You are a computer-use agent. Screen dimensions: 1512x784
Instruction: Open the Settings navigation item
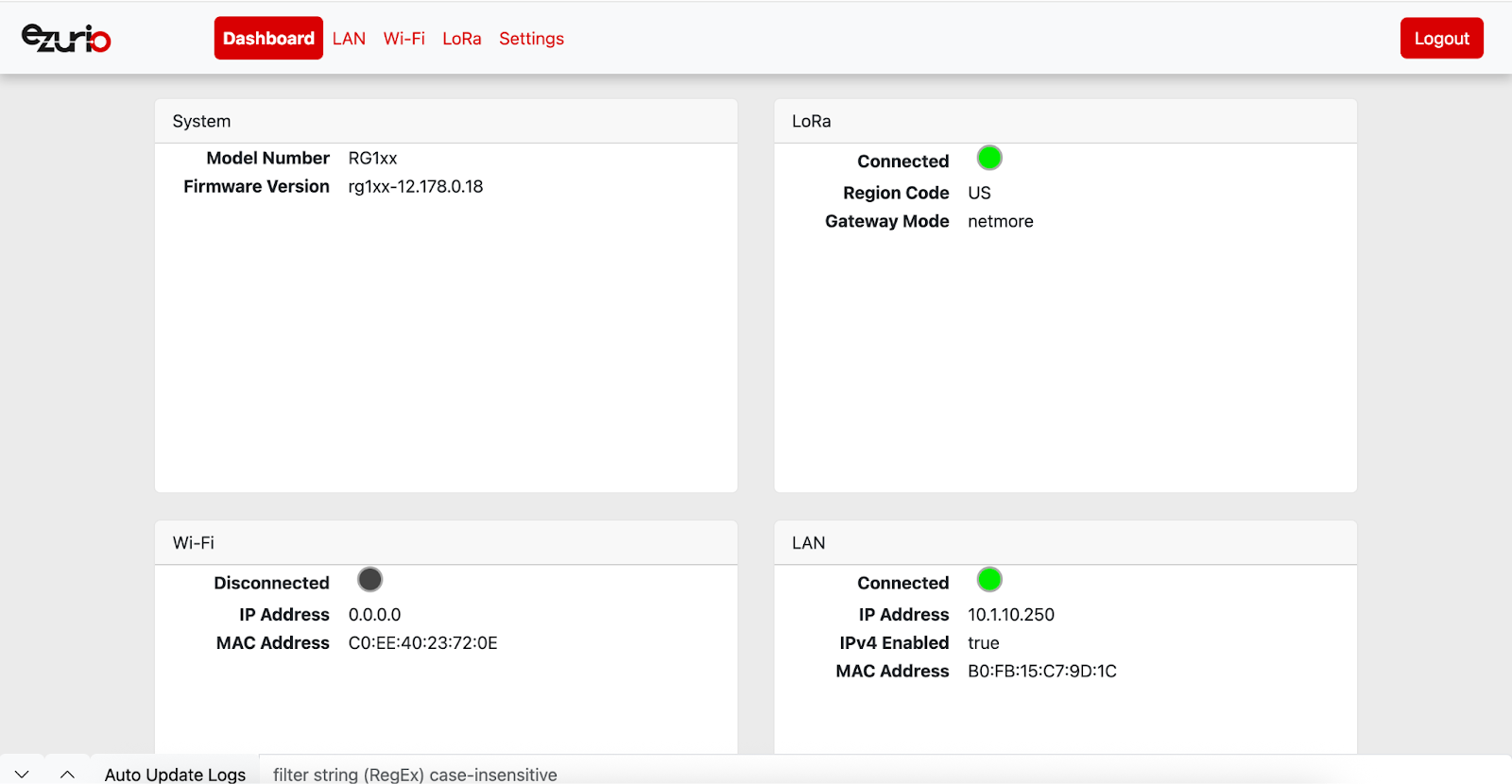[x=531, y=39]
